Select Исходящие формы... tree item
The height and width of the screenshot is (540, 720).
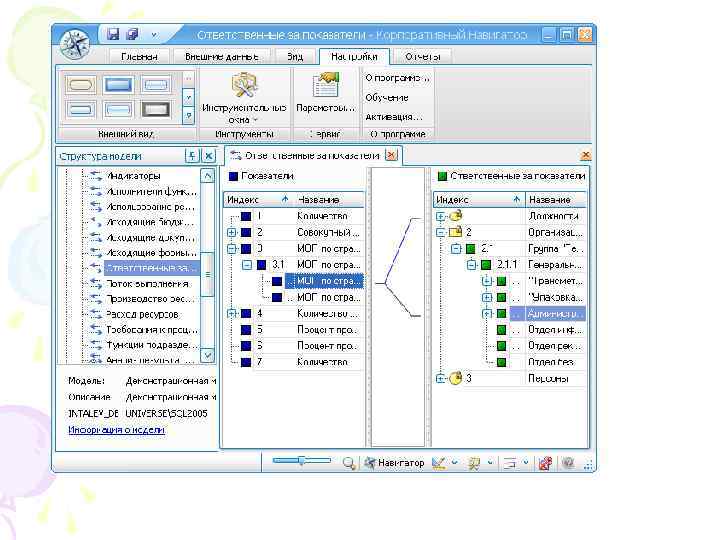click(151, 253)
